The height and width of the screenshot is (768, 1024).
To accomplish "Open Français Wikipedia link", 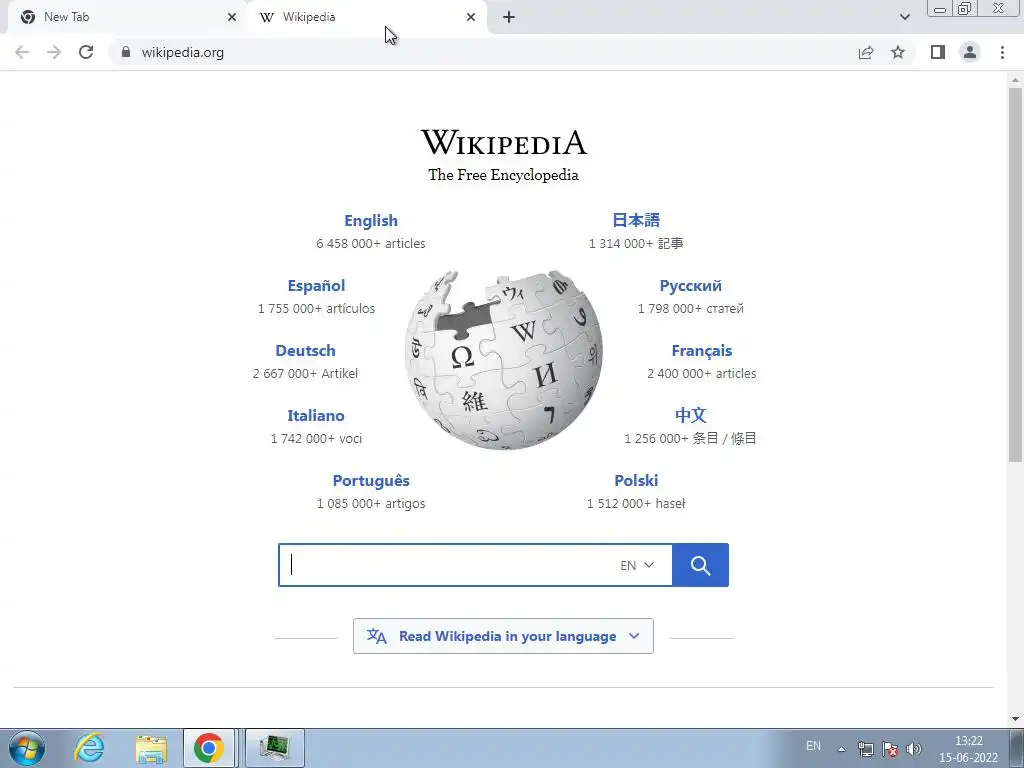I will (x=701, y=351).
